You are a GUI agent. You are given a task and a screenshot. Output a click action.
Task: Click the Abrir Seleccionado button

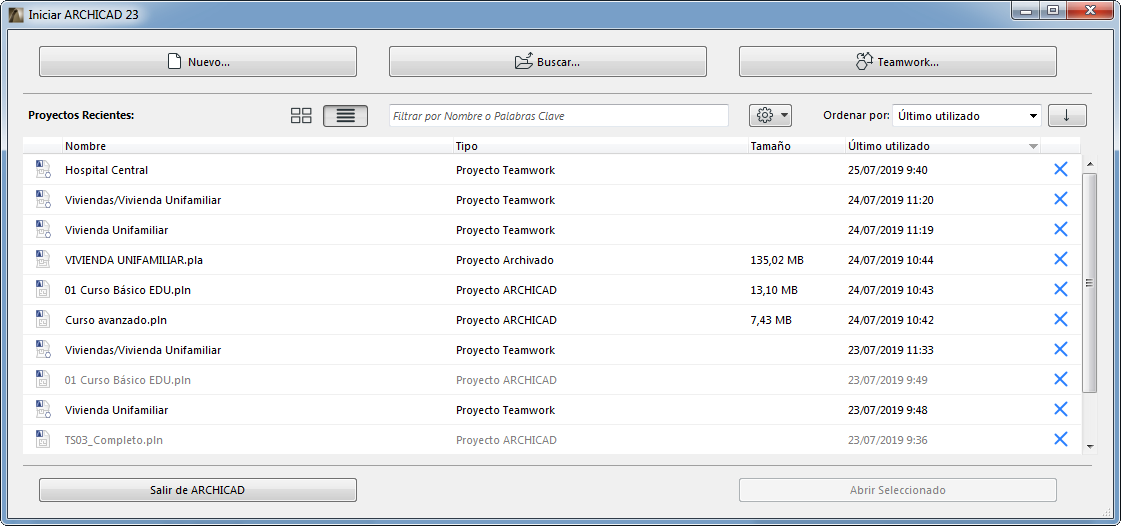(897, 490)
